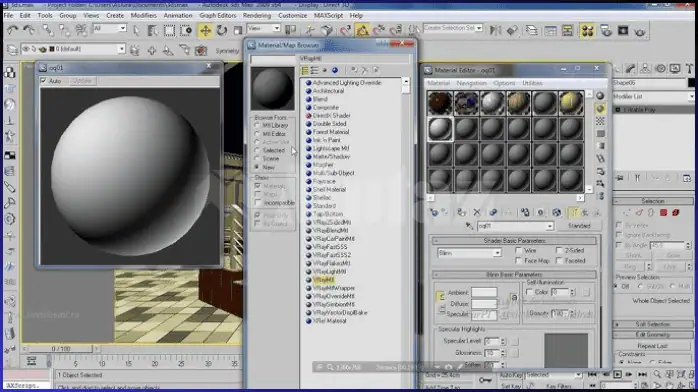Screen dimensions: 698x392
Task: Tick the Incompatible checkbox in browser
Action: click(258, 202)
